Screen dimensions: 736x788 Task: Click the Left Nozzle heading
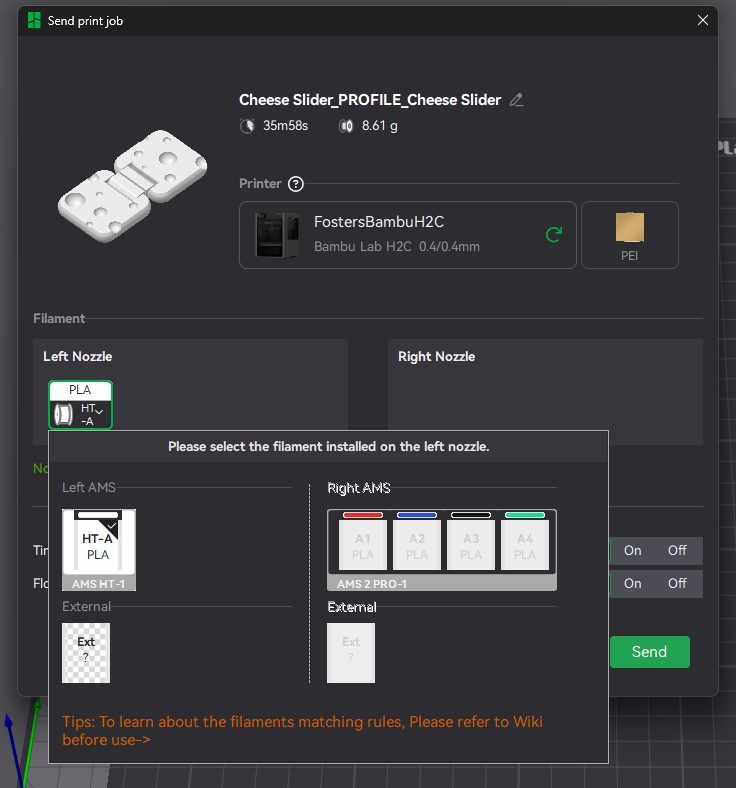[x=77, y=357]
